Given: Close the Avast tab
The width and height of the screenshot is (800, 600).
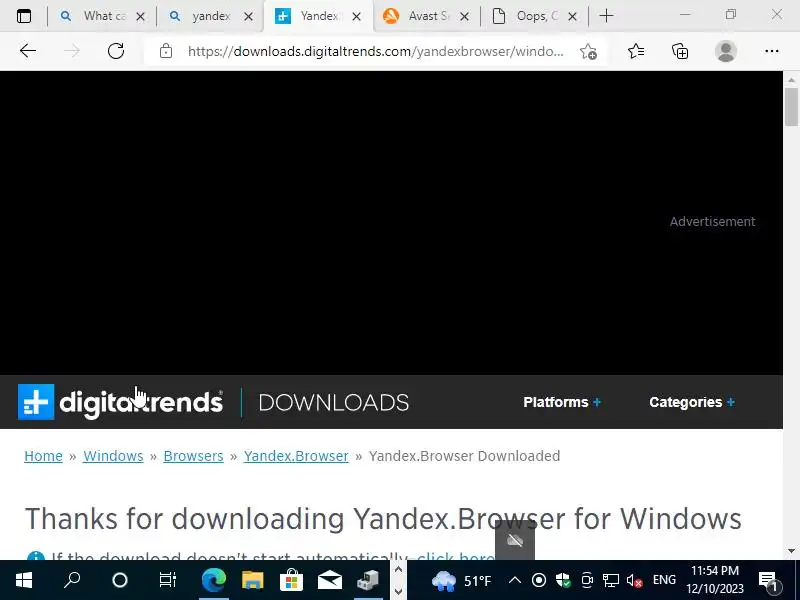Looking at the screenshot, I should [464, 17].
